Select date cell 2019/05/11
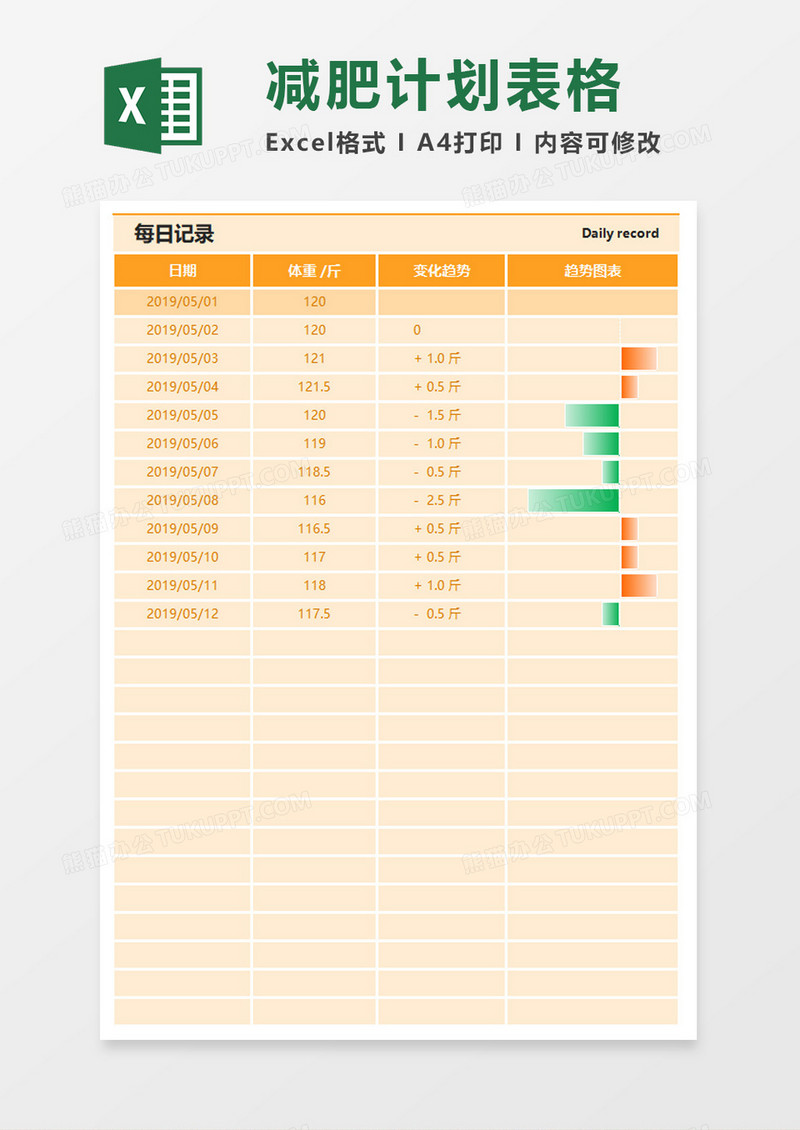Viewport: 800px width, 1130px height. [x=182, y=585]
